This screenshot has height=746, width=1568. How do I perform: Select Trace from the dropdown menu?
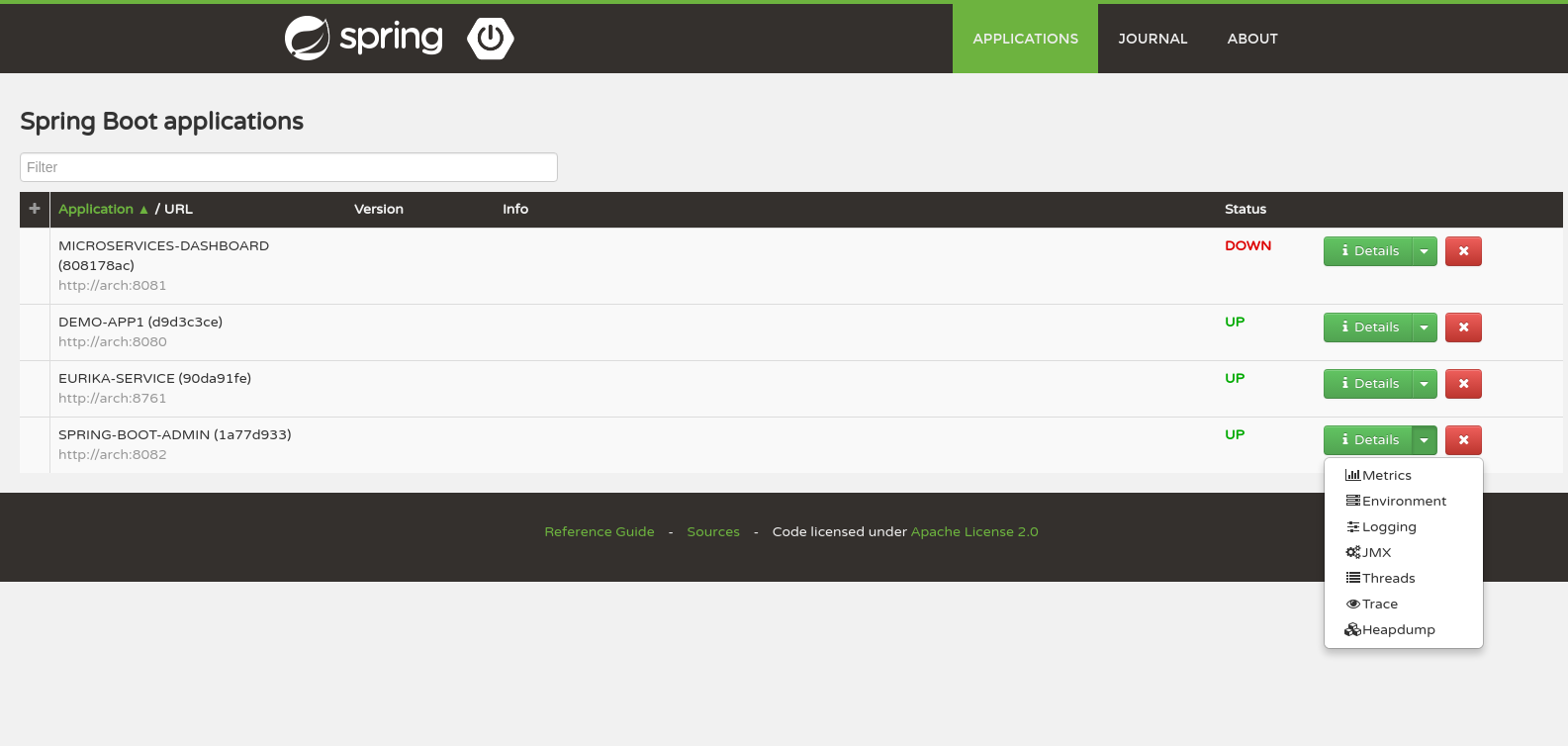click(1403, 605)
